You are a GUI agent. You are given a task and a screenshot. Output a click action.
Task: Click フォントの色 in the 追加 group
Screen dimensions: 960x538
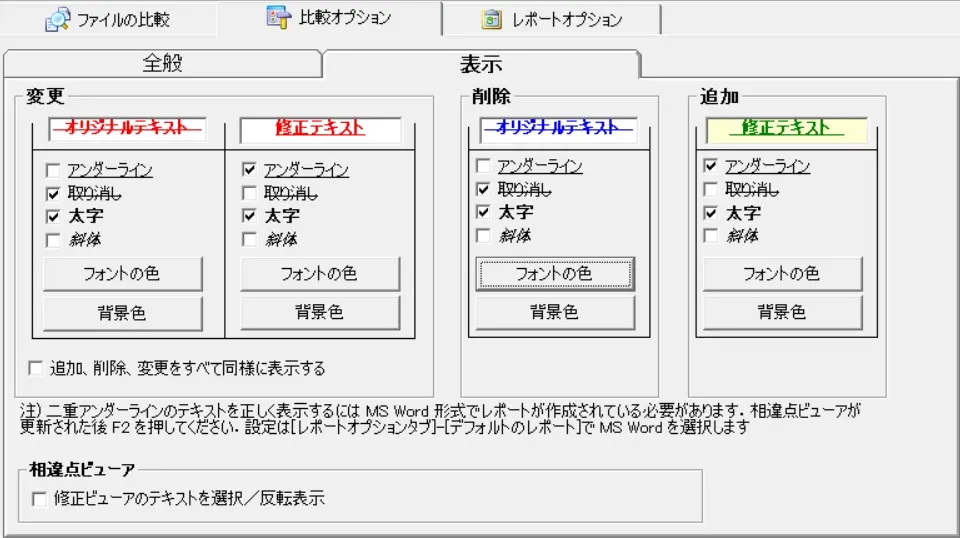point(782,274)
